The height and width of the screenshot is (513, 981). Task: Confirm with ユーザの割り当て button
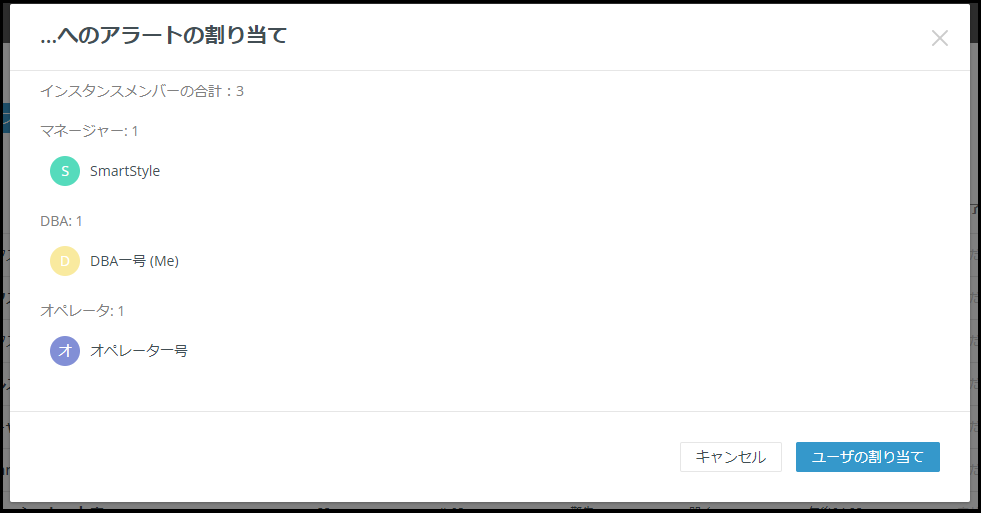tap(868, 457)
